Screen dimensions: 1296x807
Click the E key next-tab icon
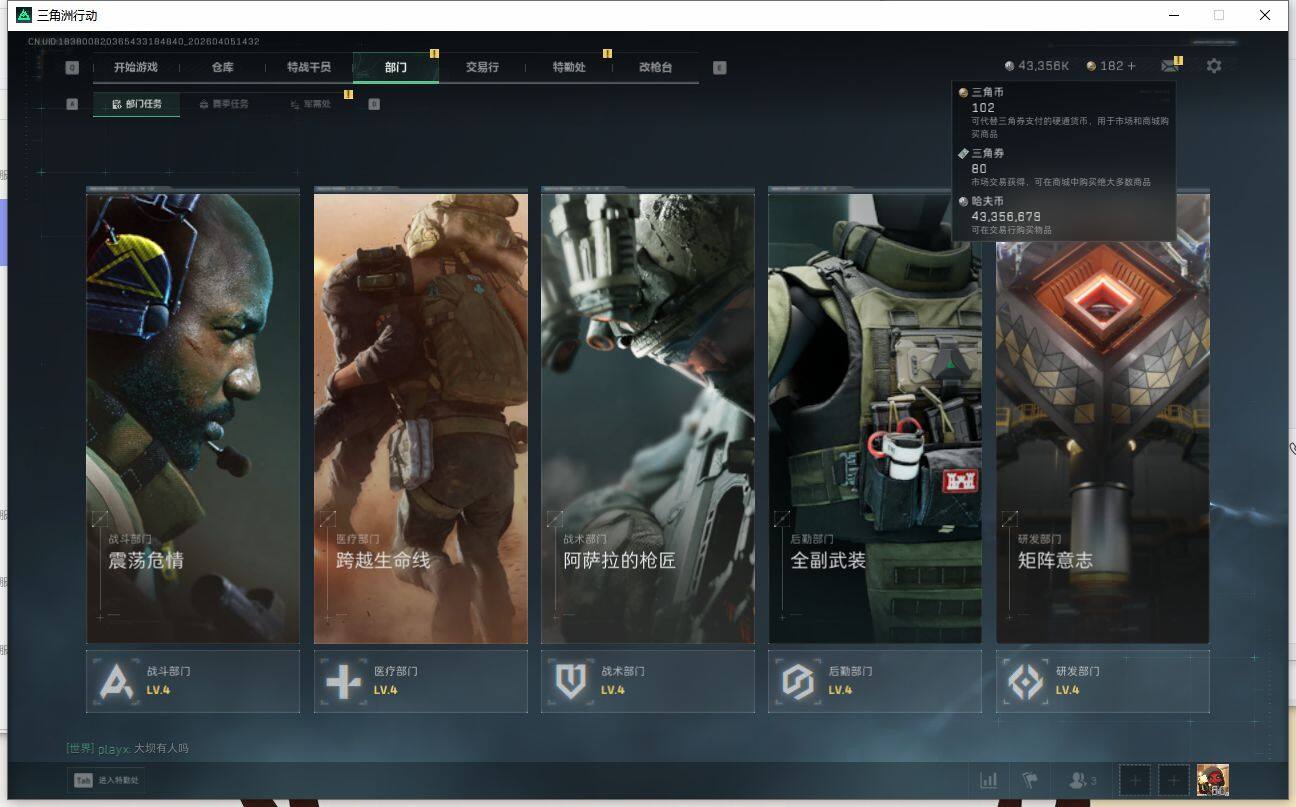click(x=720, y=68)
